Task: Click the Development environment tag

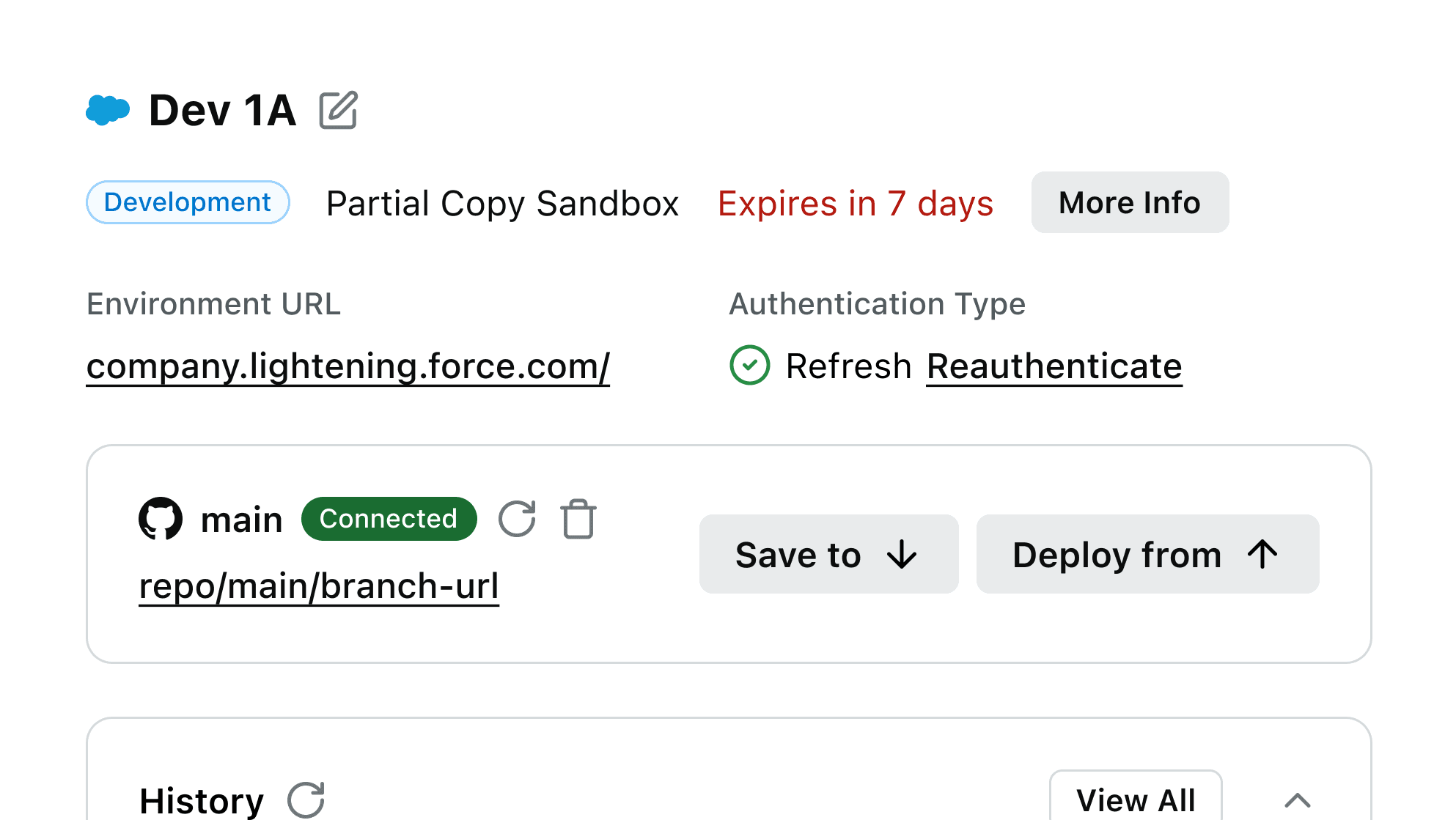Action: (188, 202)
